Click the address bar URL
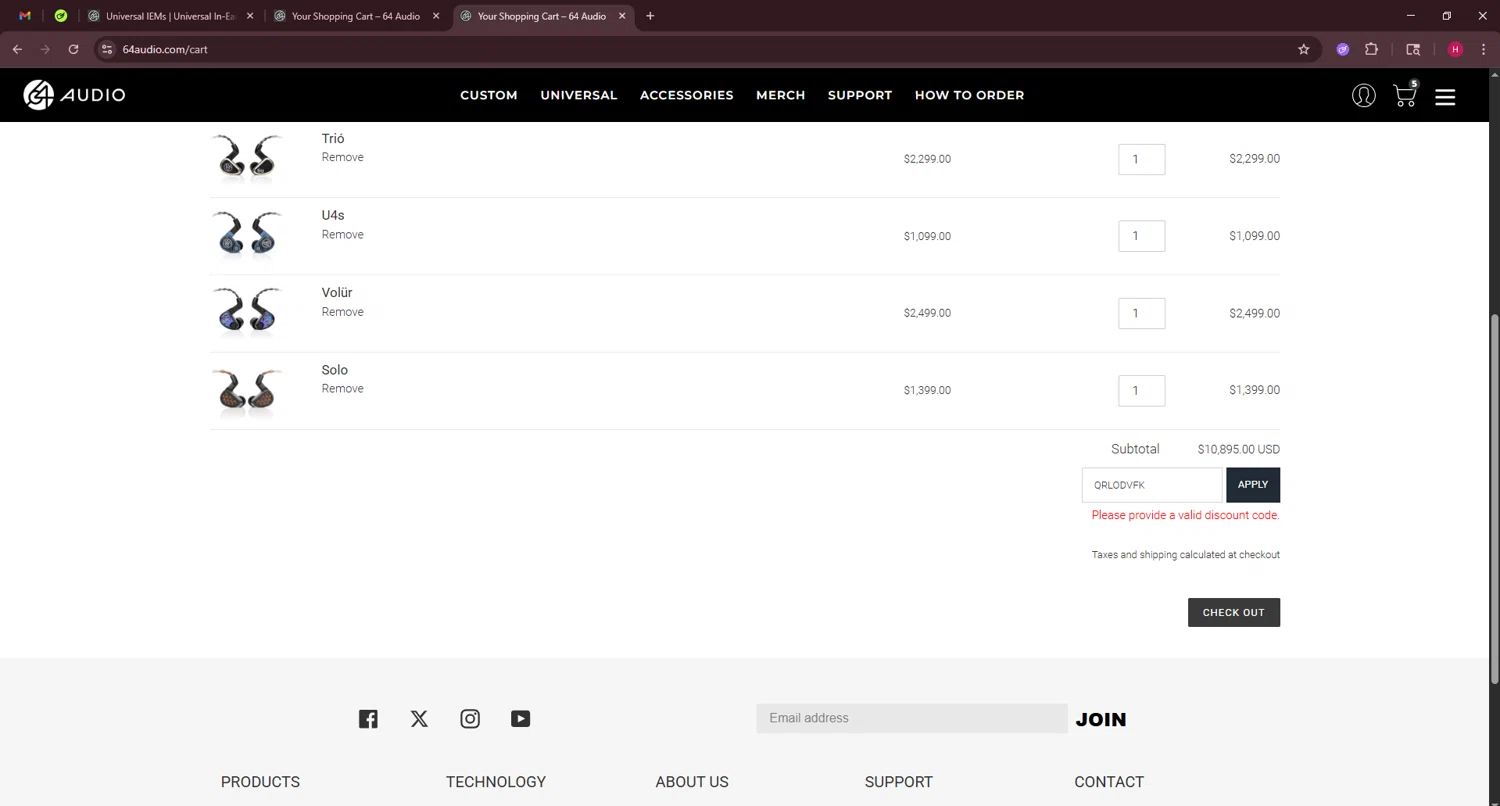Image resolution: width=1500 pixels, height=806 pixels. (x=165, y=49)
